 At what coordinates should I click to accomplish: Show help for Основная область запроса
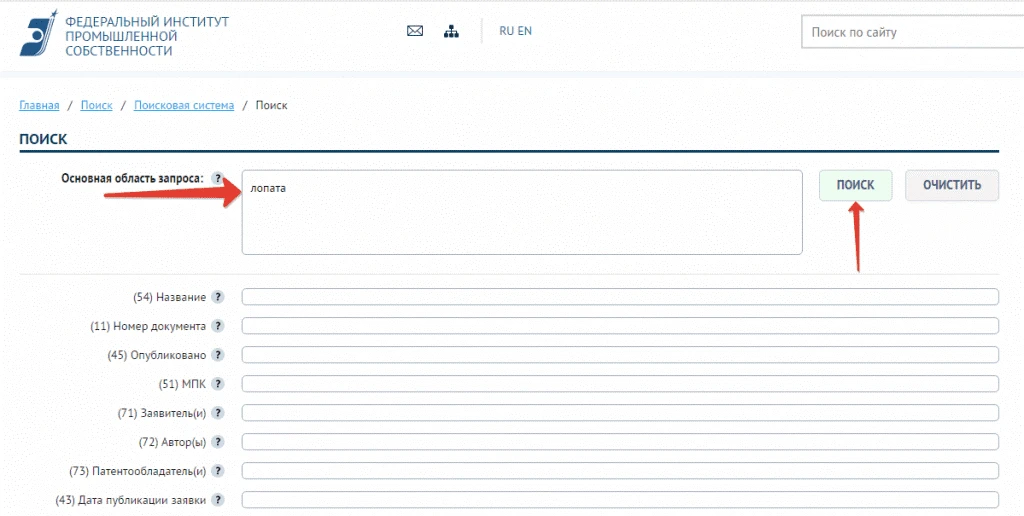coord(218,178)
